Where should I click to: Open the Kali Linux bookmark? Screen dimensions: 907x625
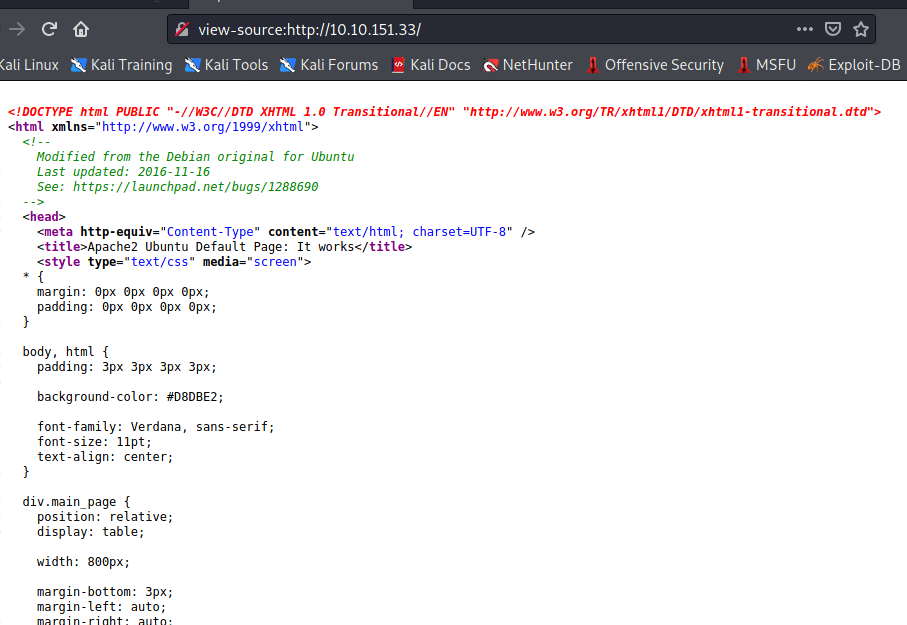click(28, 65)
